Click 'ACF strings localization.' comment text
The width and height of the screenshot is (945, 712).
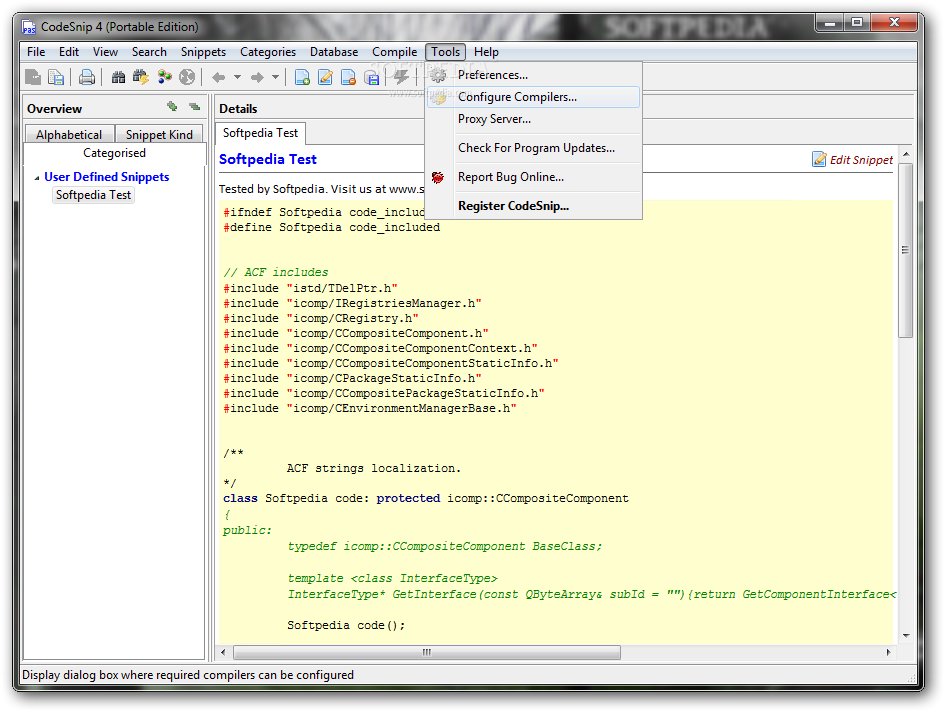pyautogui.click(x=374, y=468)
